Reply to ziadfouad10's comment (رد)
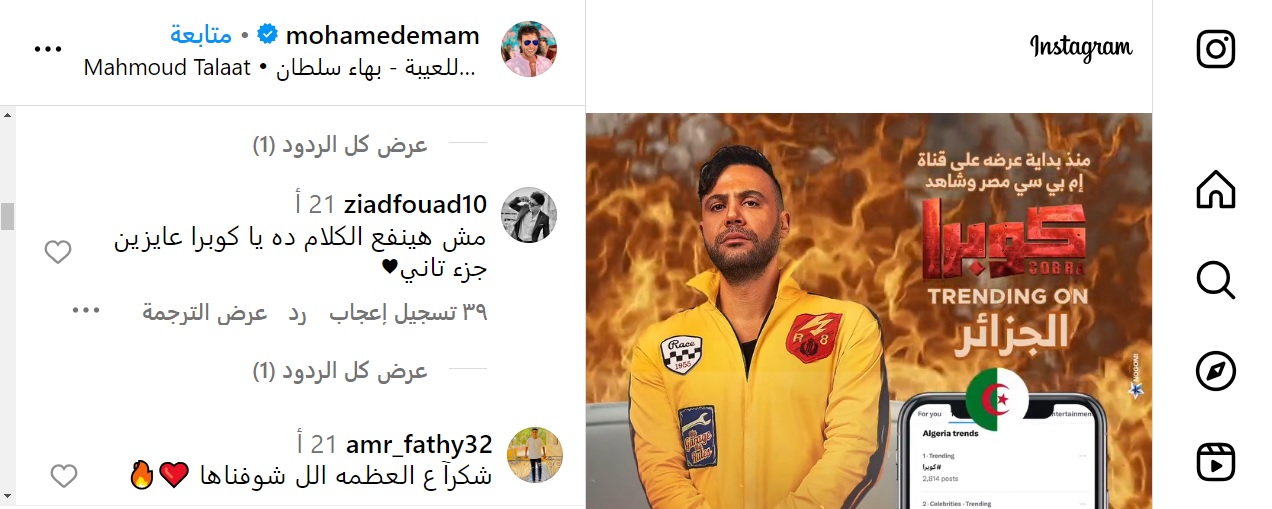The image size is (1272, 509). click(297, 313)
